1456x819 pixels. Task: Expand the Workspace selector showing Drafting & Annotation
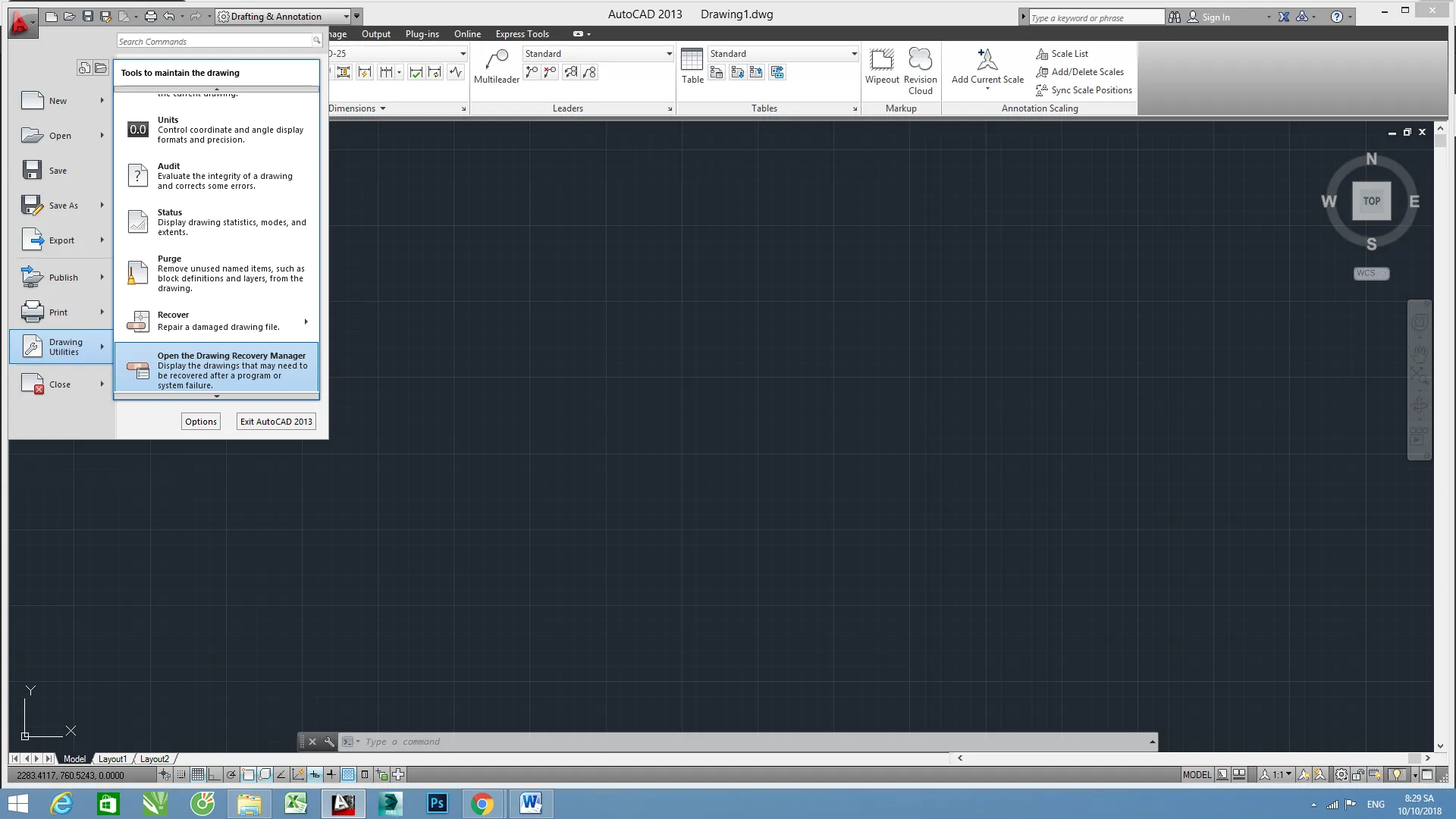pyautogui.click(x=347, y=16)
